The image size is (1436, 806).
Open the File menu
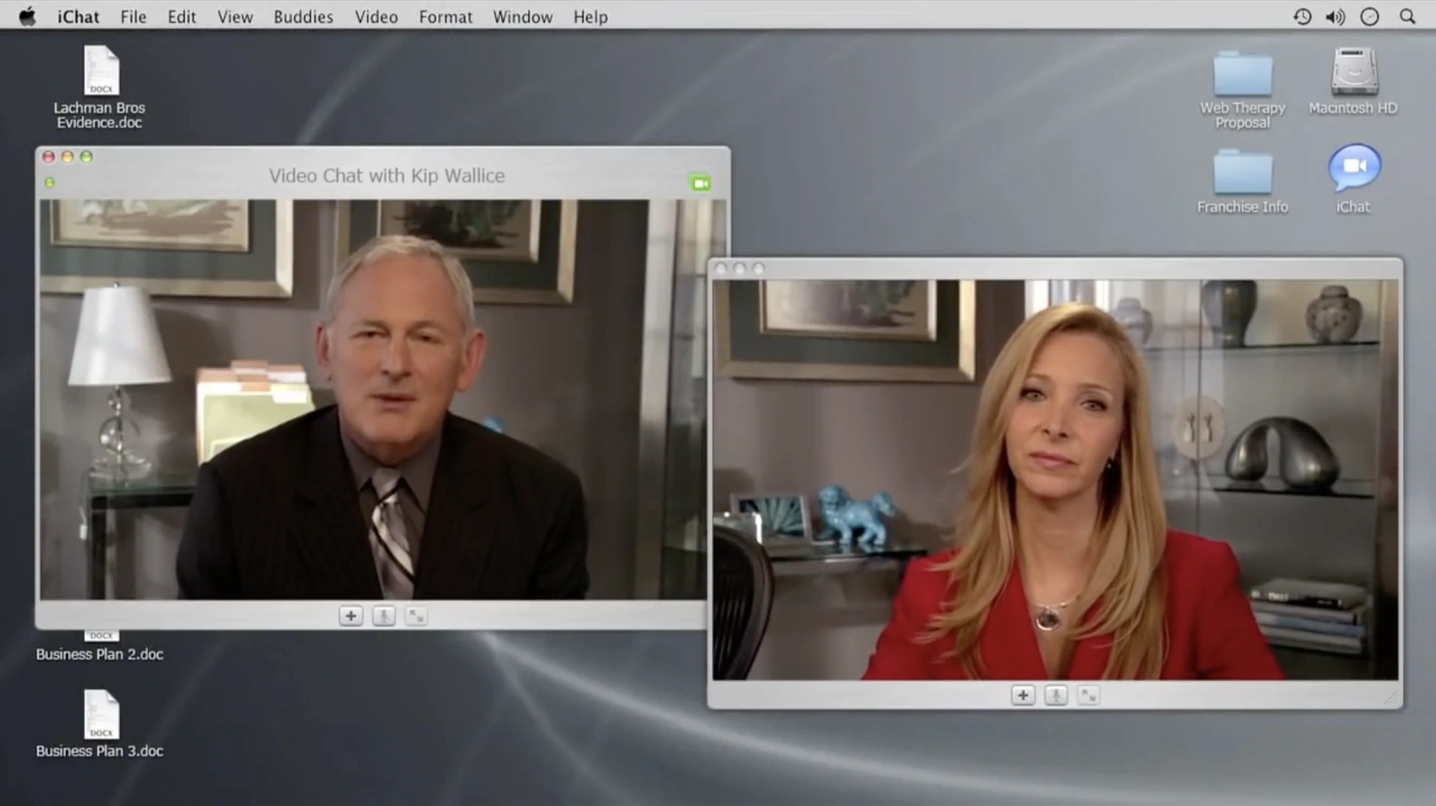[133, 17]
